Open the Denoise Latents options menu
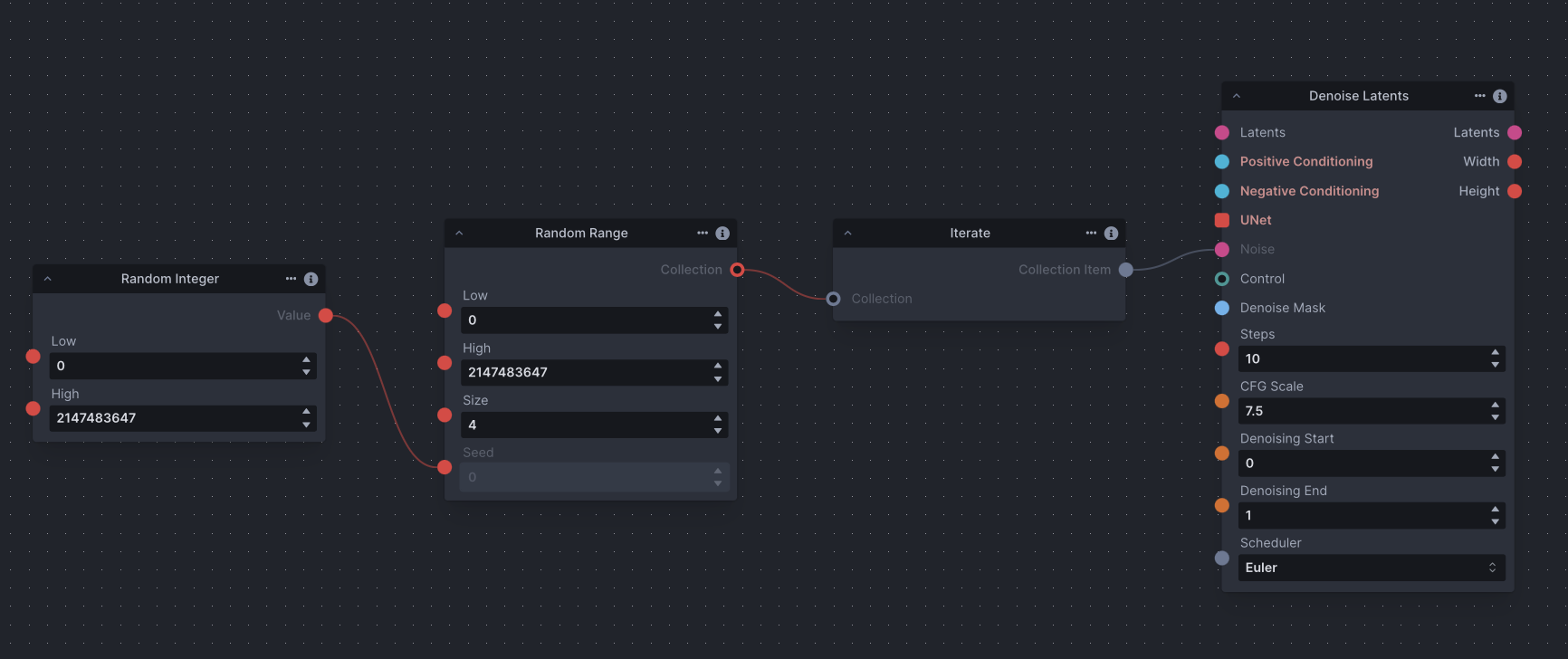Viewport: 1568px width, 659px height. point(1479,96)
